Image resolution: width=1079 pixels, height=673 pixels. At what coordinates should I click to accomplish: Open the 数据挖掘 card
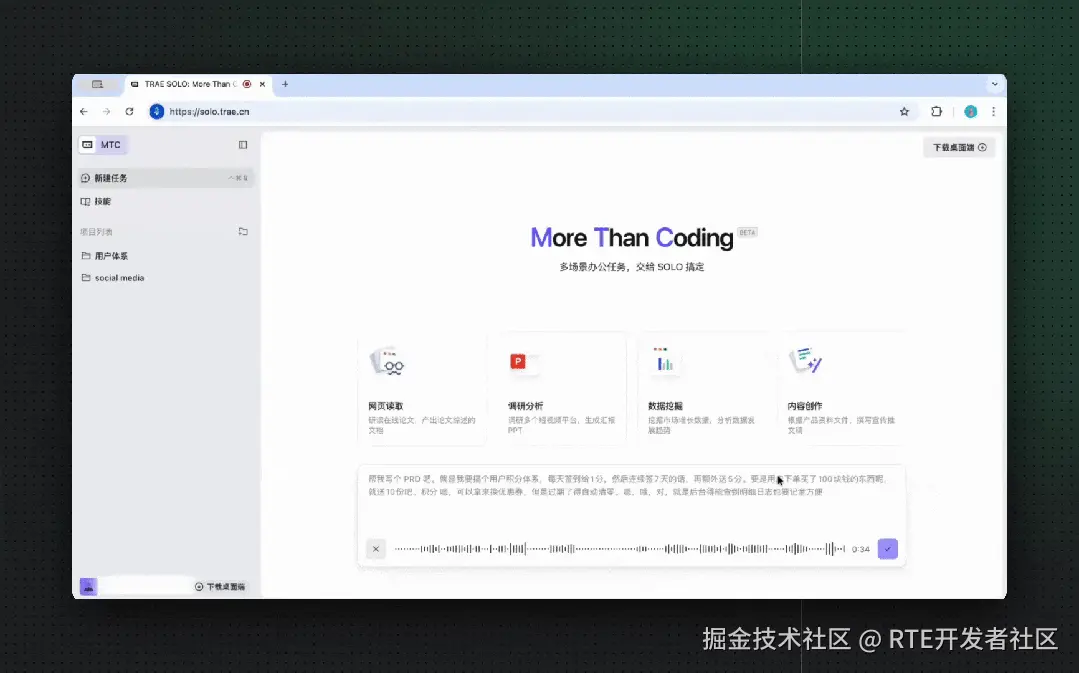tap(702, 389)
